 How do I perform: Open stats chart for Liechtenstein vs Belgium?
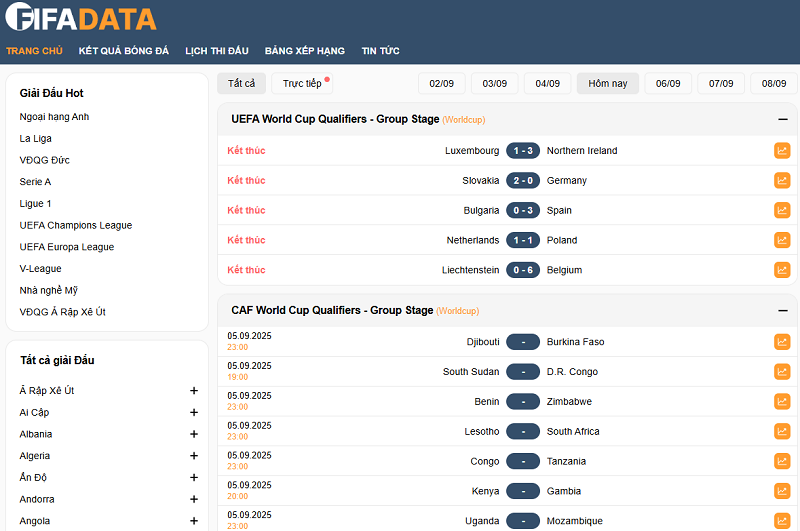[x=782, y=270]
